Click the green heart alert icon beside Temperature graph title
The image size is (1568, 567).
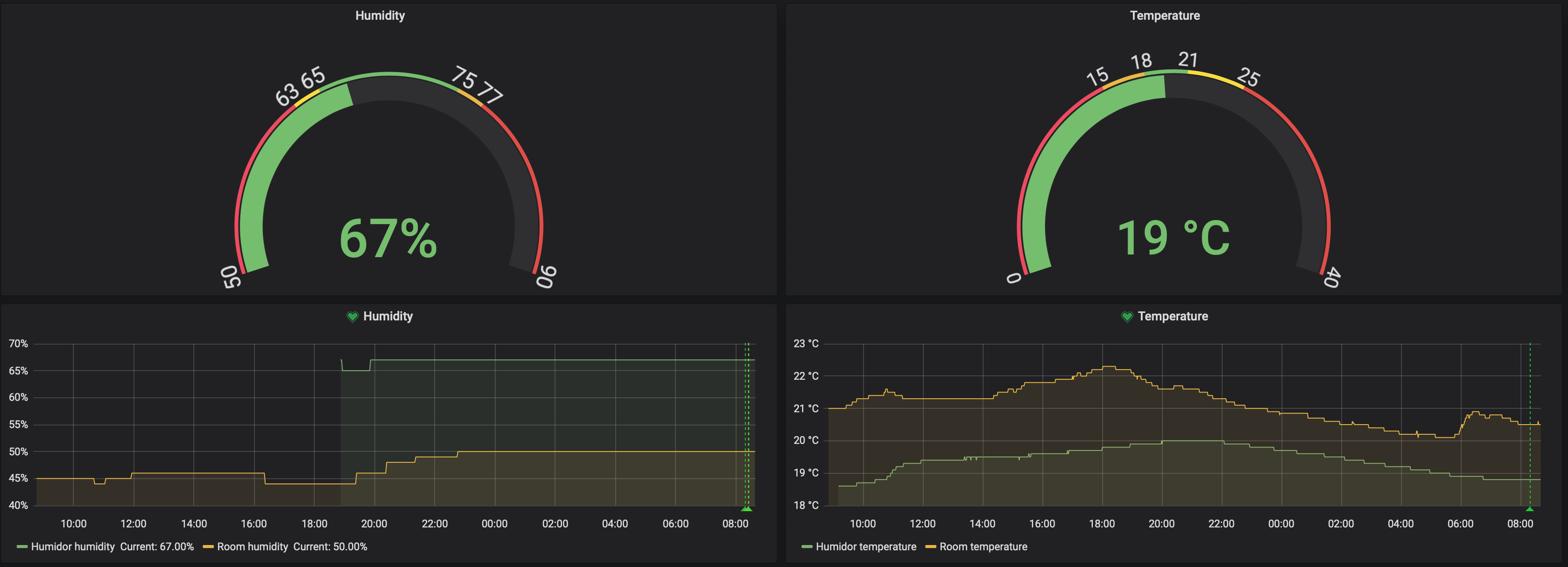point(1127,317)
